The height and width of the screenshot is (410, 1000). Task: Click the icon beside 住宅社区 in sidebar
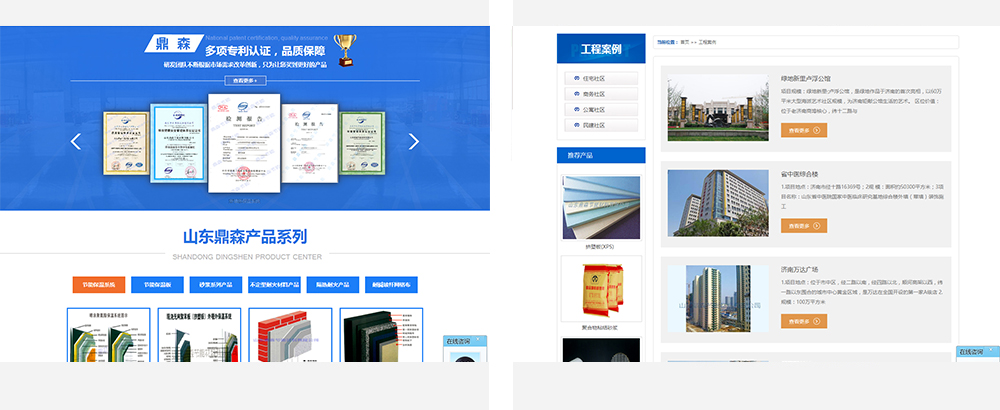(576, 78)
